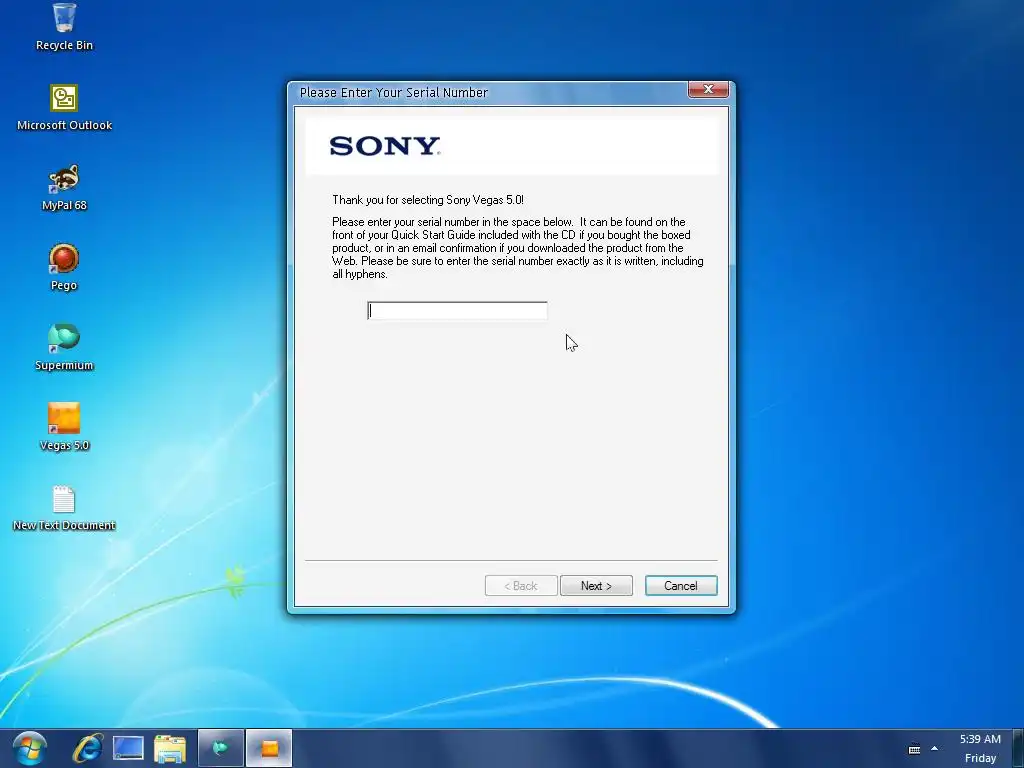The width and height of the screenshot is (1024, 768).
Task: Click the Next > button
Action: (x=596, y=586)
